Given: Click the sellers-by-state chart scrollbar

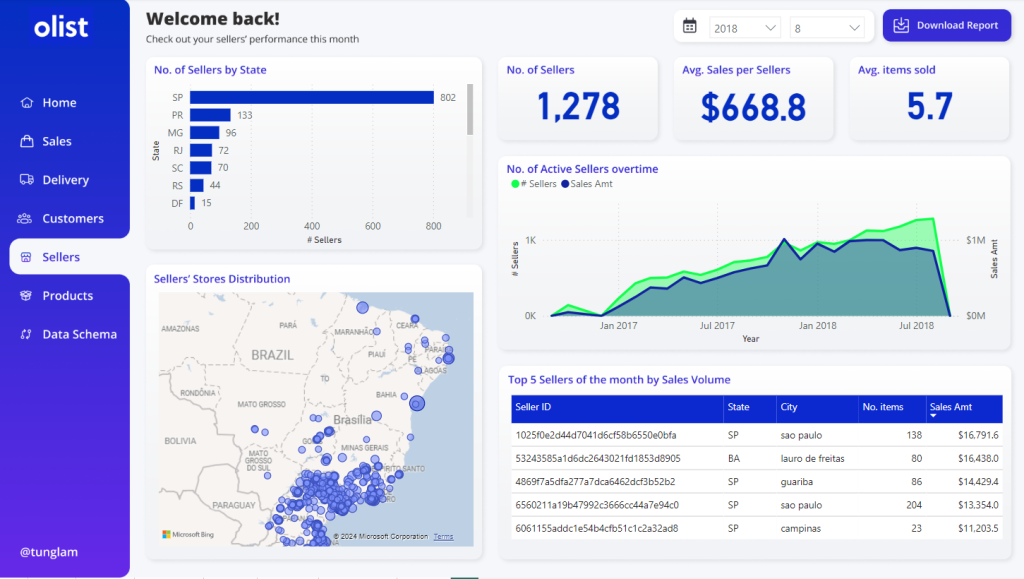Looking at the screenshot, I should tap(470, 110).
